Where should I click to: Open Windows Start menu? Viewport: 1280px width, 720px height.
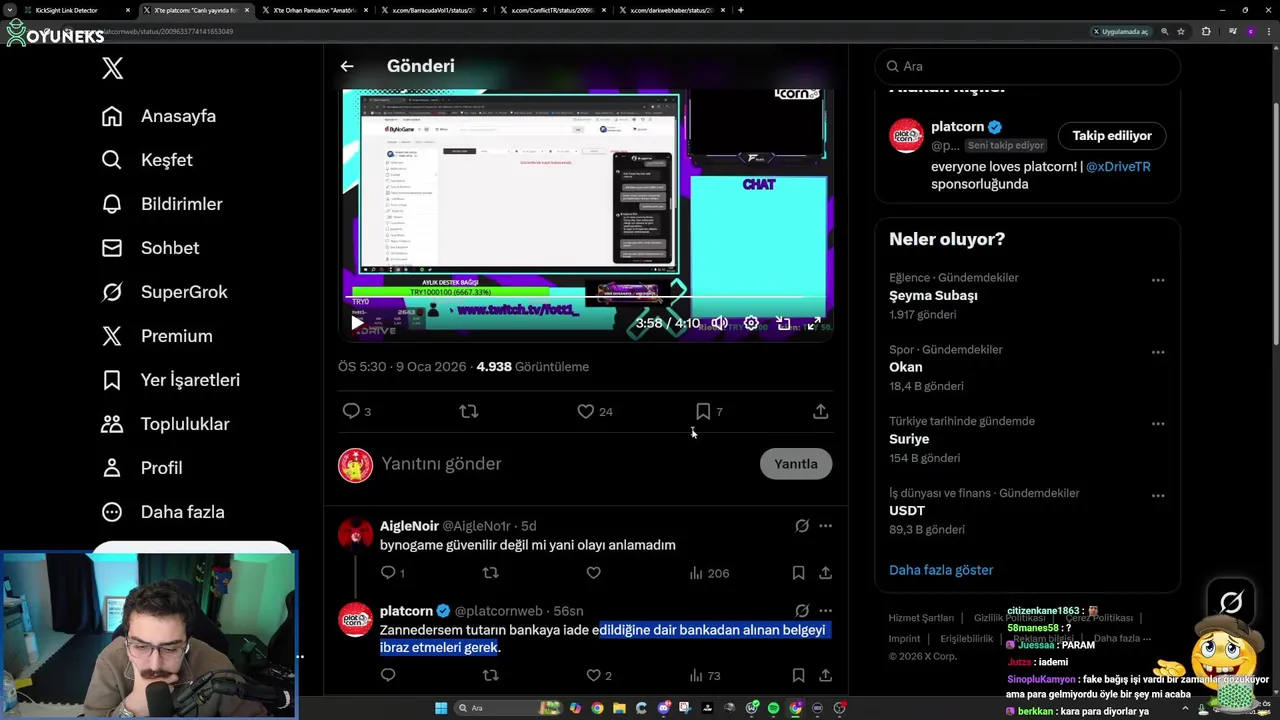[440, 708]
